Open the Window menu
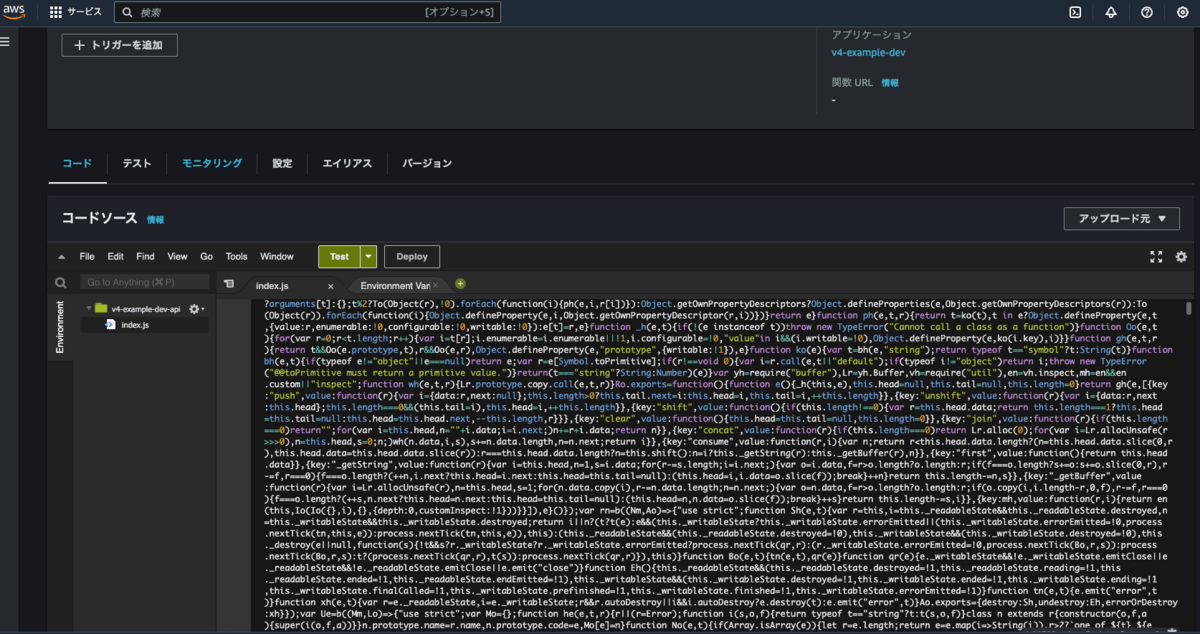The width and height of the screenshot is (1200, 634). 277,257
